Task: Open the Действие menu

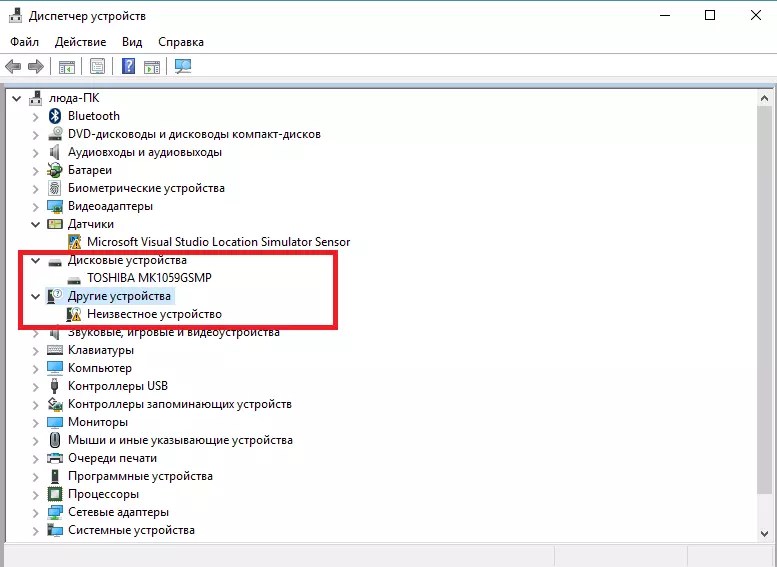Action: [x=80, y=42]
